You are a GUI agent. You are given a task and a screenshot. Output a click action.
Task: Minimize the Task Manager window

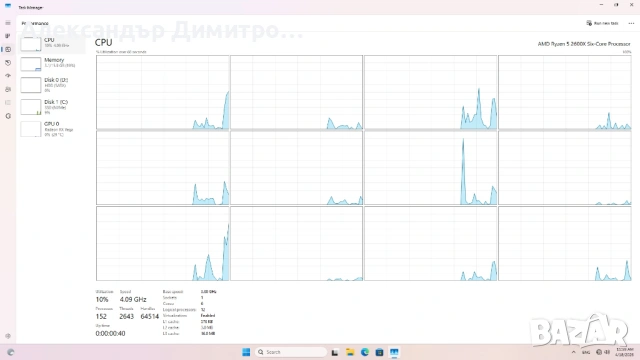(601, 5)
